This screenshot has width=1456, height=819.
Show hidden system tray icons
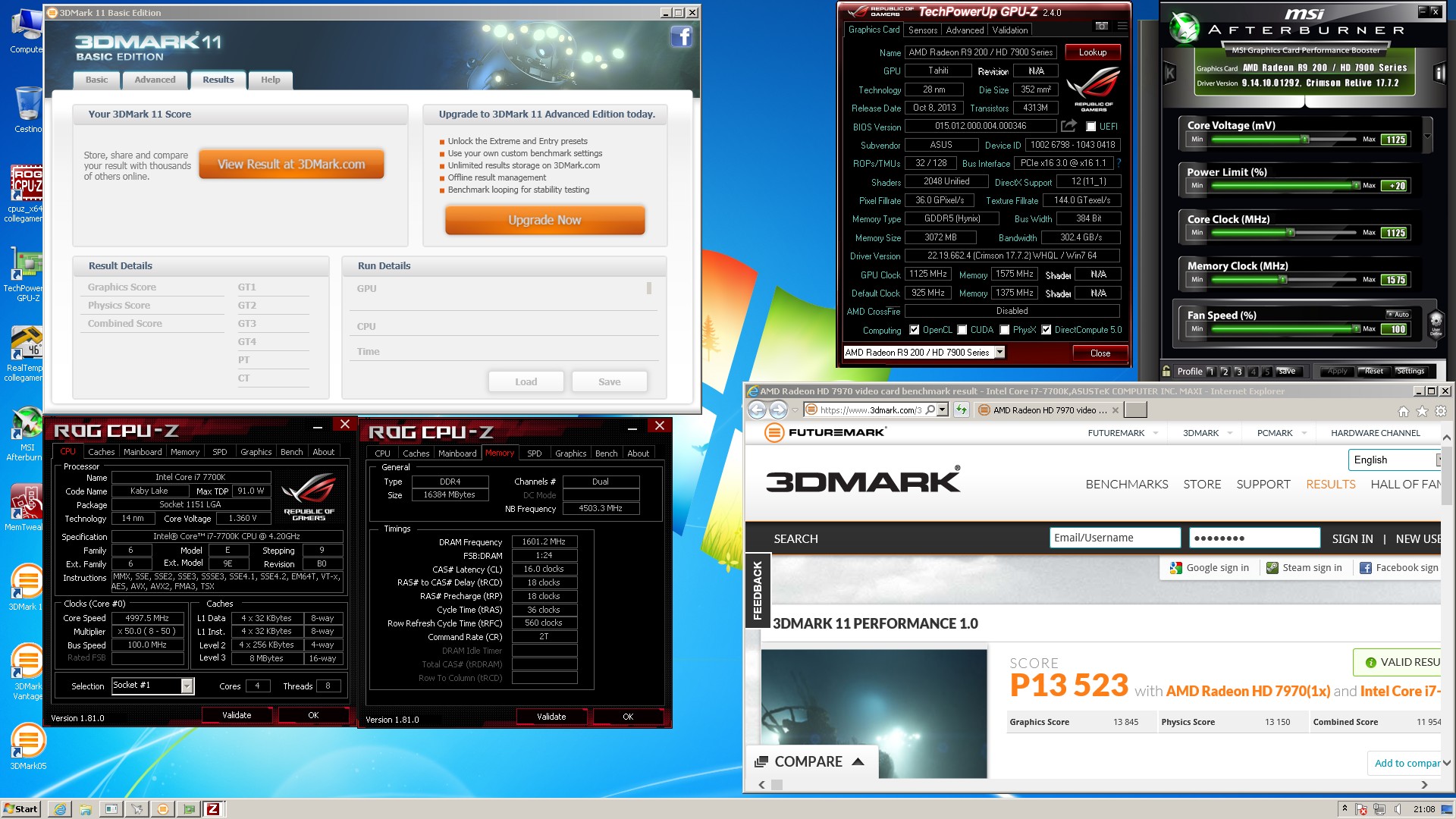[x=1344, y=809]
